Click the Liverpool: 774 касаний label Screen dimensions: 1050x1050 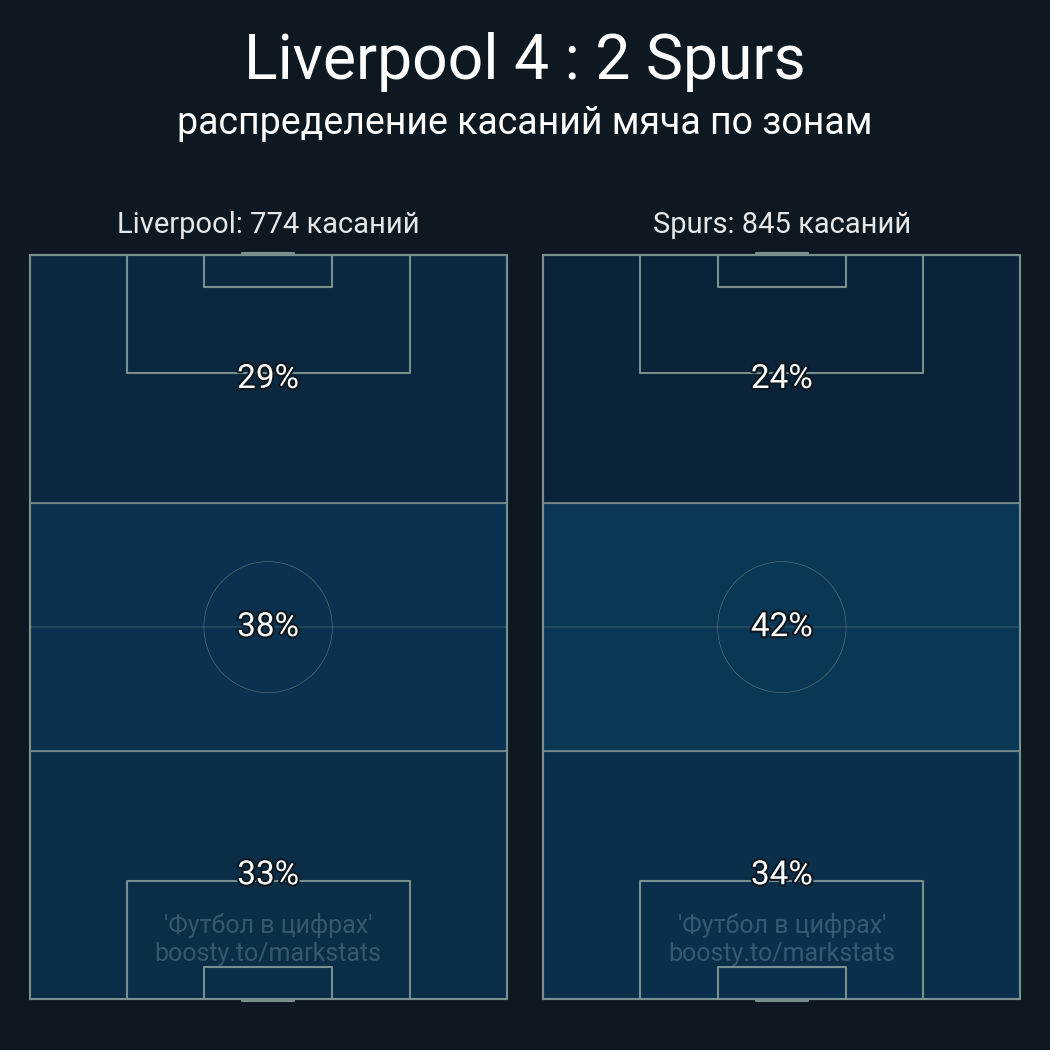tap(268, 223)
